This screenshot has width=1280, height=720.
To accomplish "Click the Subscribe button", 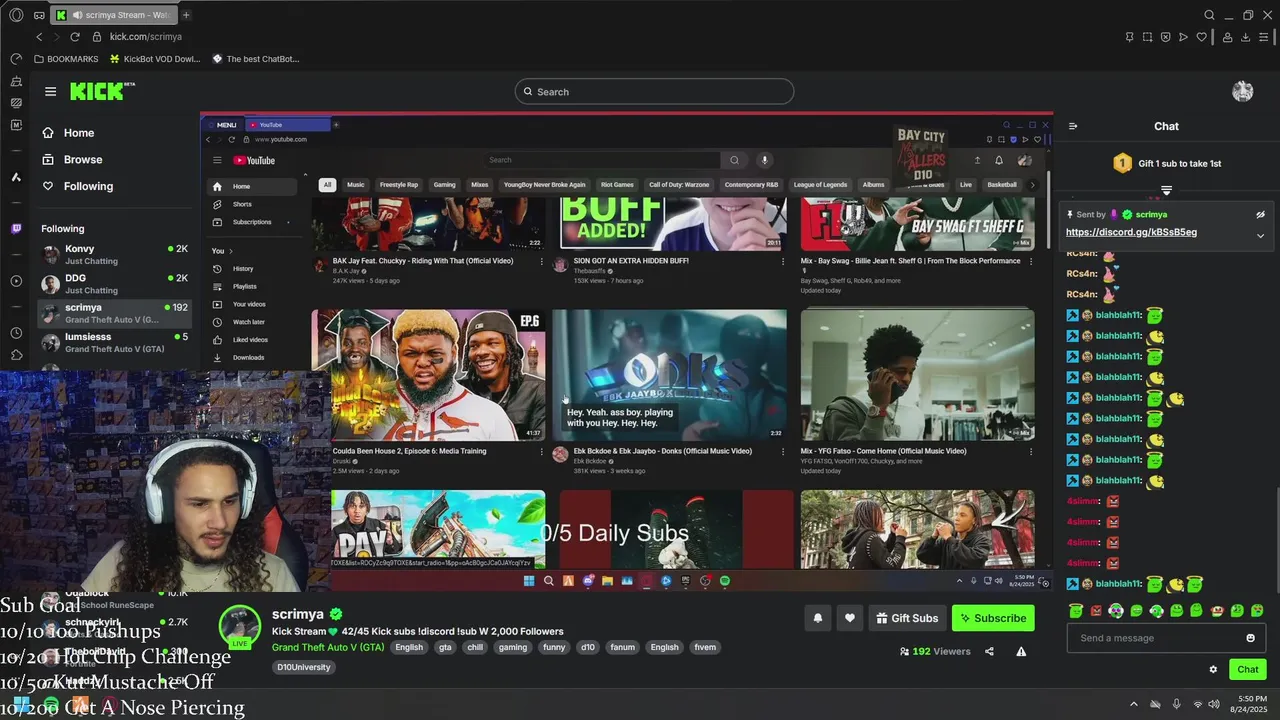I will click(x=993, y=618).
